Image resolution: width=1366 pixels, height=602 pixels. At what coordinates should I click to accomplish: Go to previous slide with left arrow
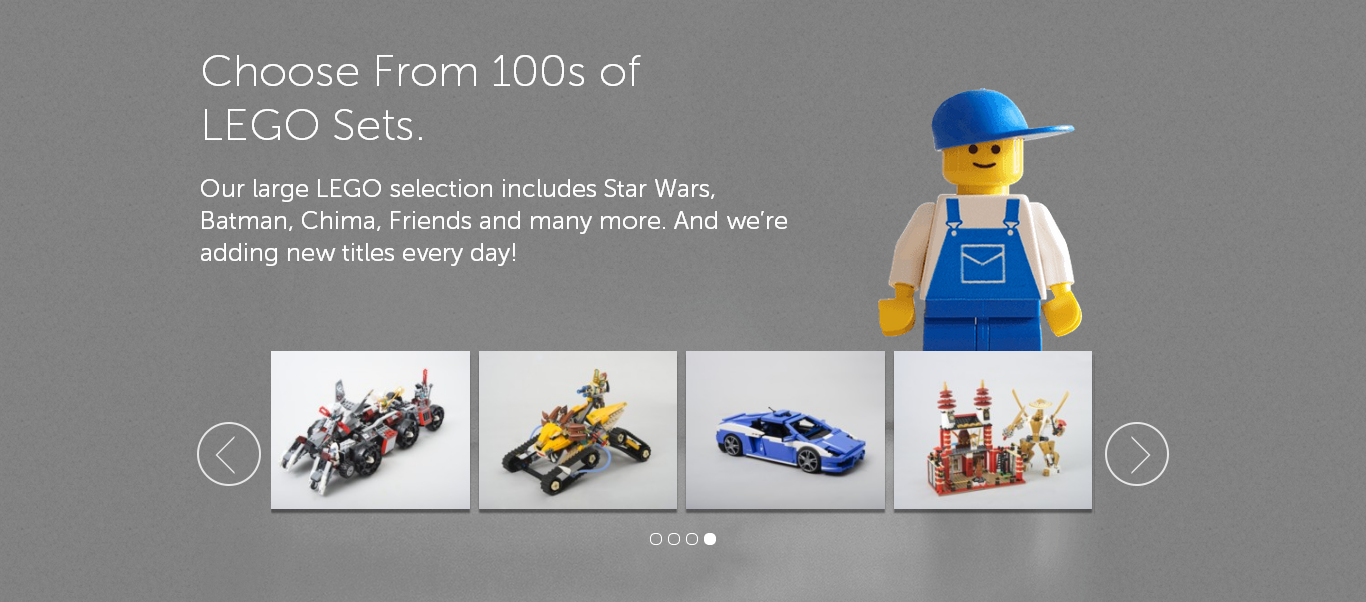(x=229, y=454)
